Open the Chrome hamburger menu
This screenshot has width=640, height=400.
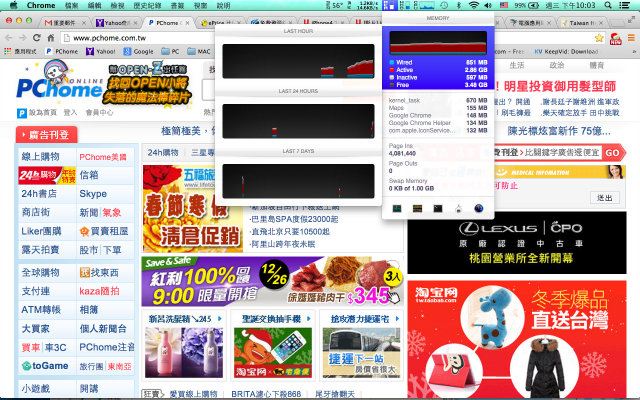point(631,38)
